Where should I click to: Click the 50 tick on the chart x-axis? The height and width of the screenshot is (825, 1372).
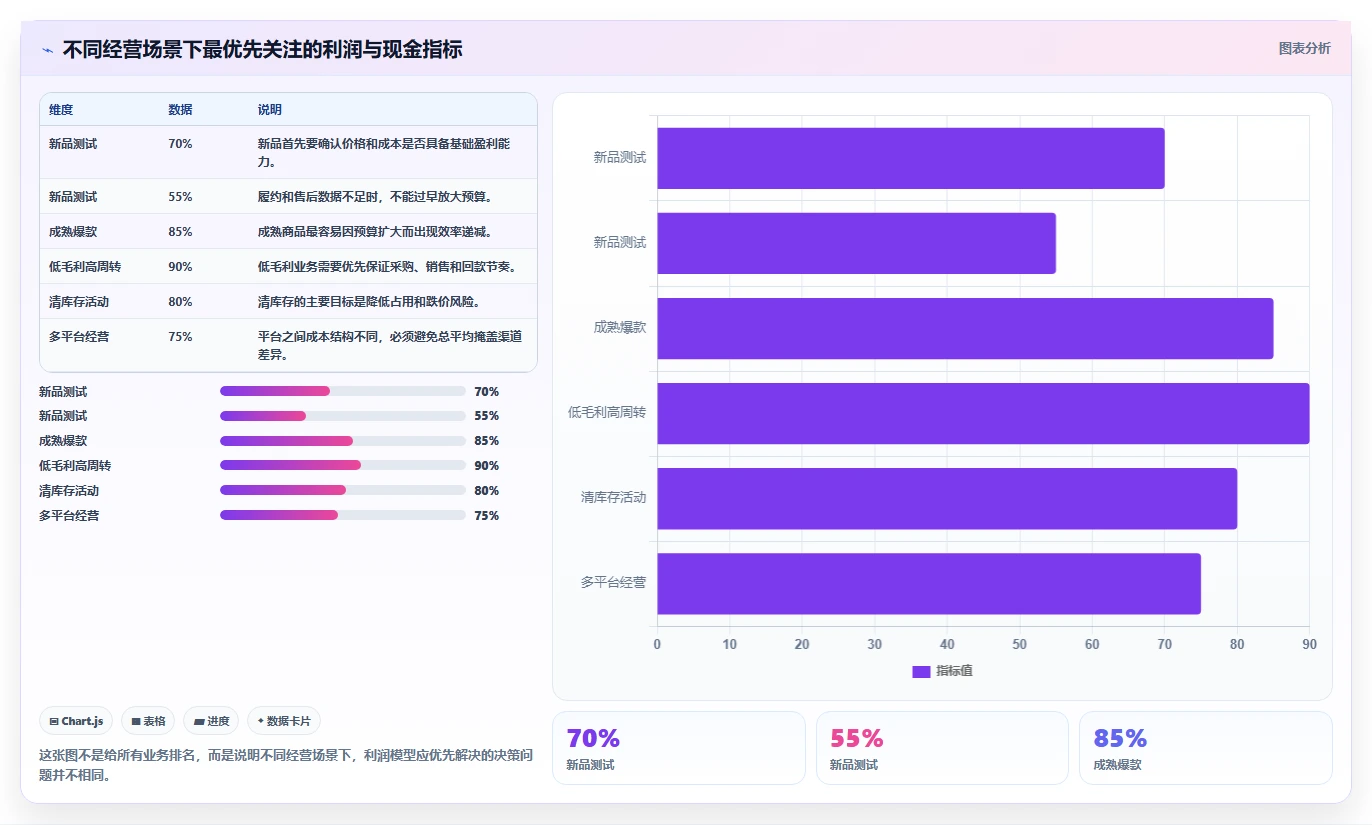pos(1019,644)
